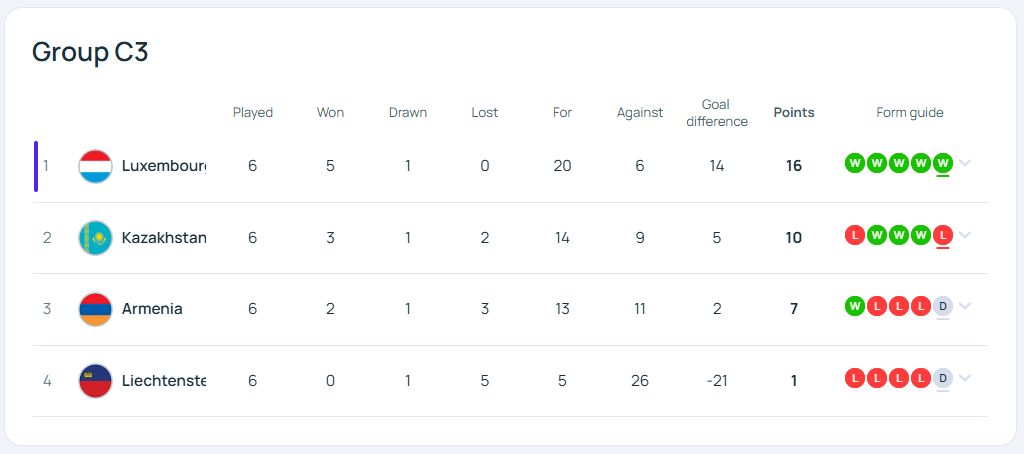
Task: Click Armenia's green W form badge
Action: [855, 306]
